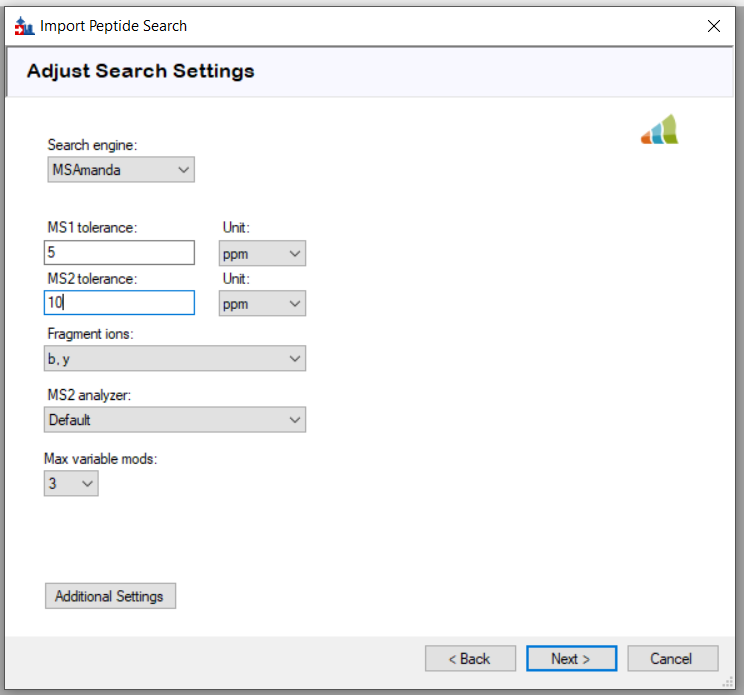Screen dimensions: 744x695
Task: Cancel the peptide search import
Action: pyautogui.click(x=672, y=658)
